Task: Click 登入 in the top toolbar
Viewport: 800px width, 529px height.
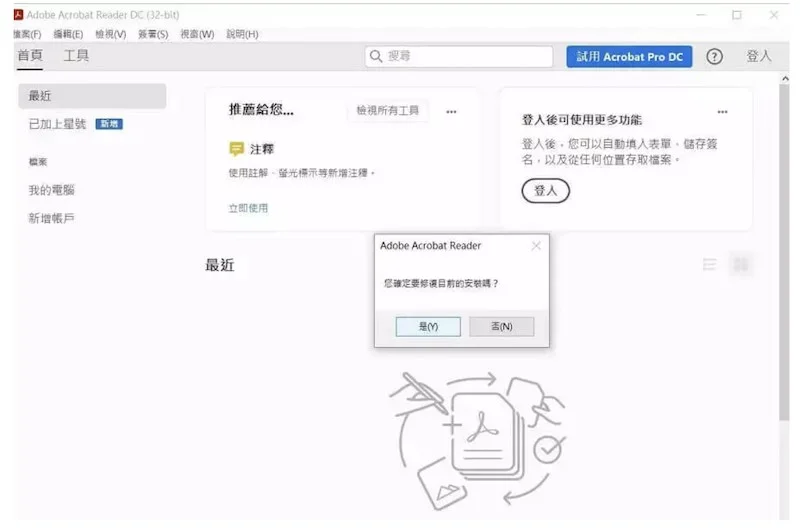Action: tap(759, 56)
